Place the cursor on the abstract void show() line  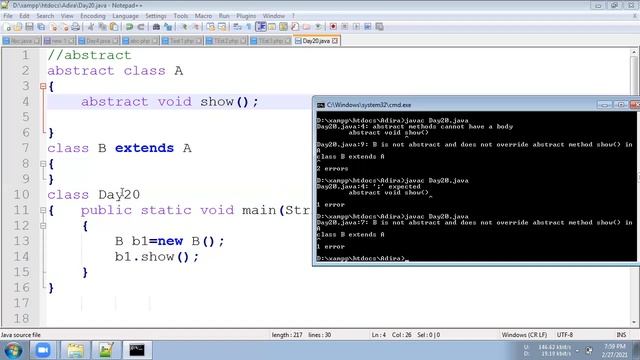(169, 102)
